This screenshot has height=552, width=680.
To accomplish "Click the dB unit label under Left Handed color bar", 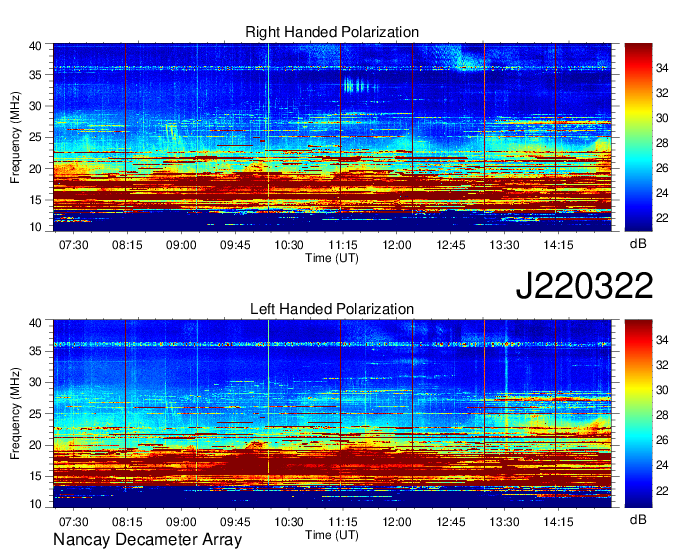I will 638,519.
